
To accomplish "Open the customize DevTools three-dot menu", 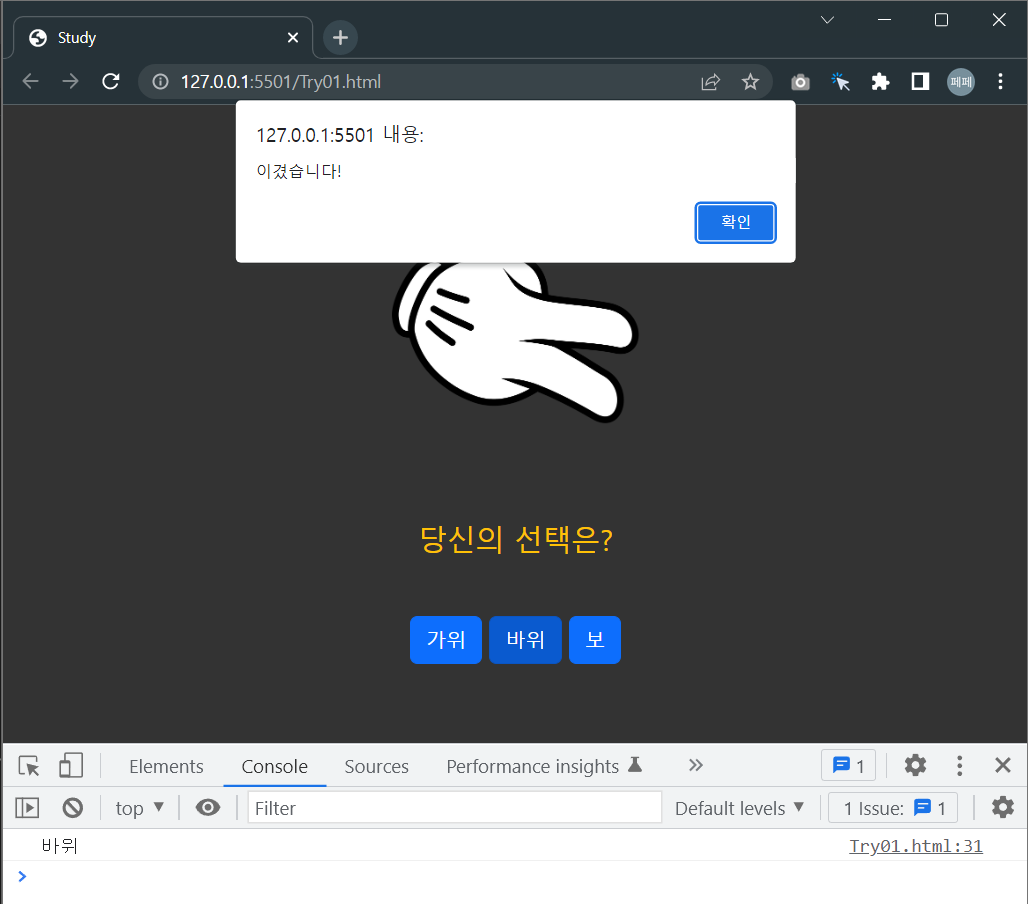I will pyautogui.click(x=959, y=765).
